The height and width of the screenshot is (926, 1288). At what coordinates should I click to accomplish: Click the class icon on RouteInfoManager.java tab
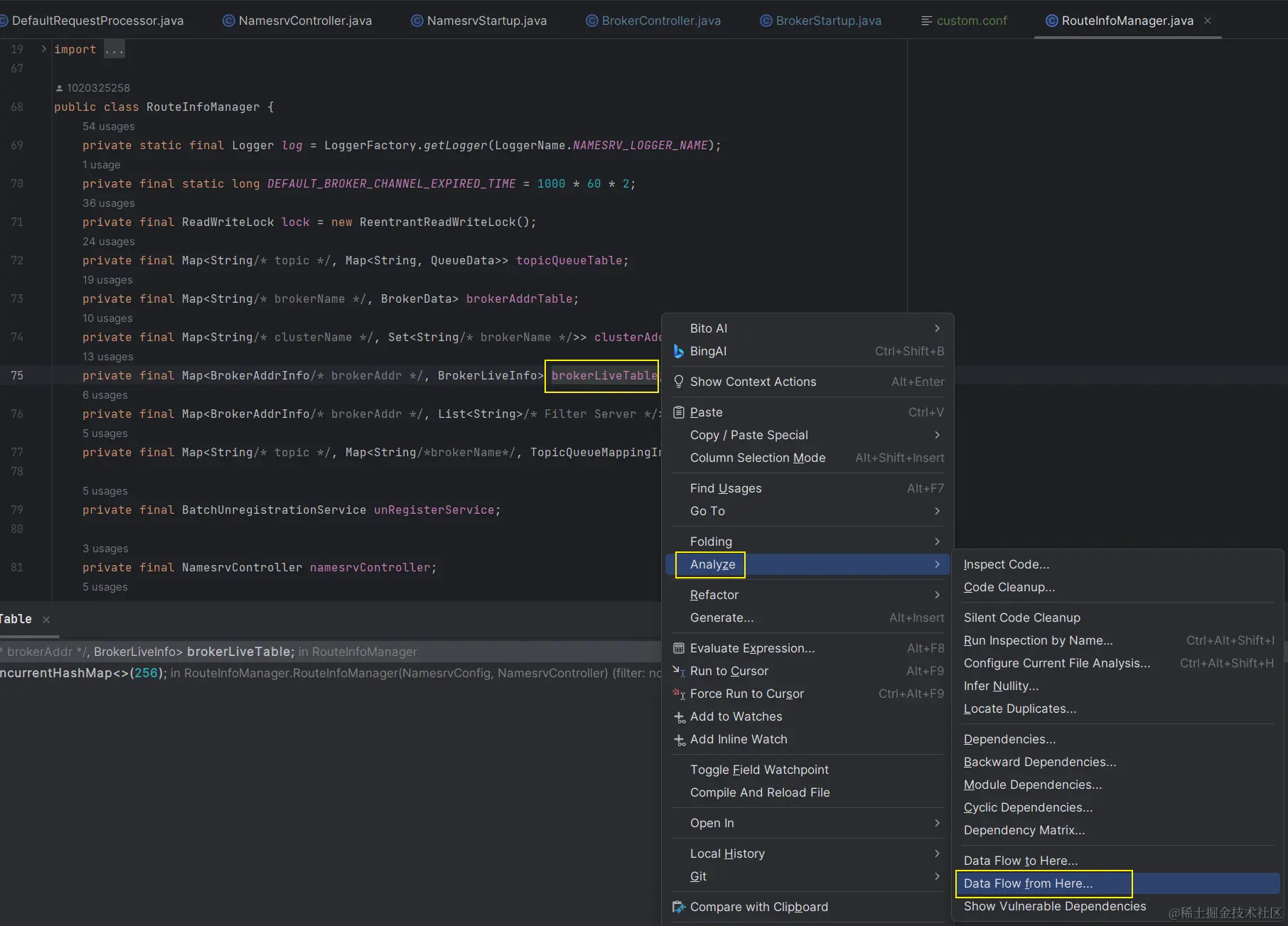click(x=1052, y=21)
